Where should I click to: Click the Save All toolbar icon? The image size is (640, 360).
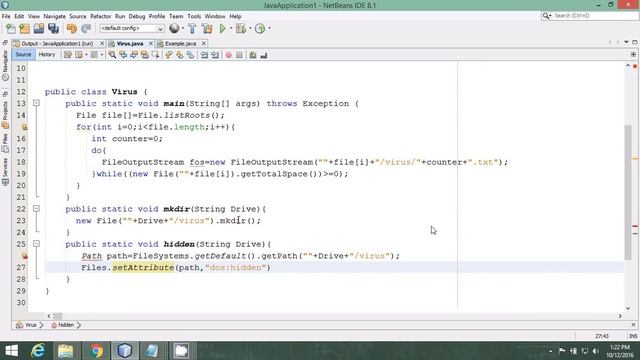point(53,28)
